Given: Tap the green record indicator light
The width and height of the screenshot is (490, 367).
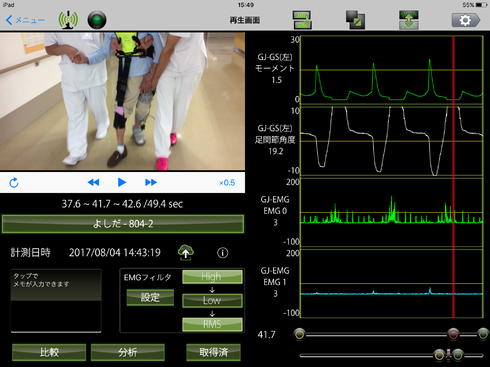Looking at the screenshot, I should (97, 20).
